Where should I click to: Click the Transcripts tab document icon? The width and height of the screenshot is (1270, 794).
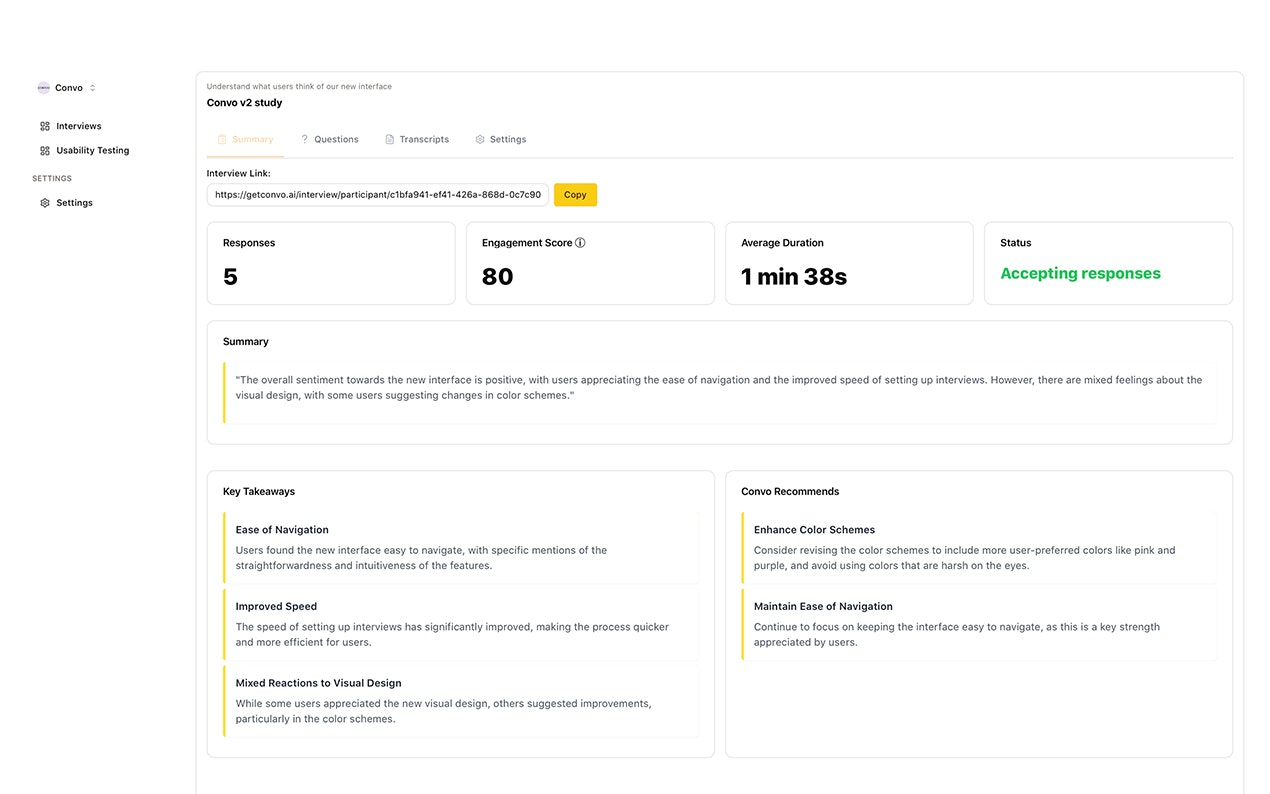[x=390, y=140]
